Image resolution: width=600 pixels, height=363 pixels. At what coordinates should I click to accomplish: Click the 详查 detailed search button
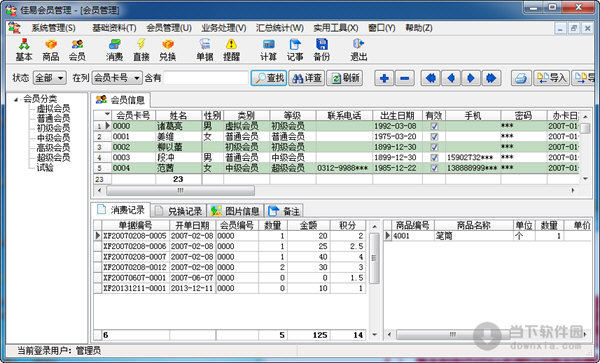(x=307, y=78)
